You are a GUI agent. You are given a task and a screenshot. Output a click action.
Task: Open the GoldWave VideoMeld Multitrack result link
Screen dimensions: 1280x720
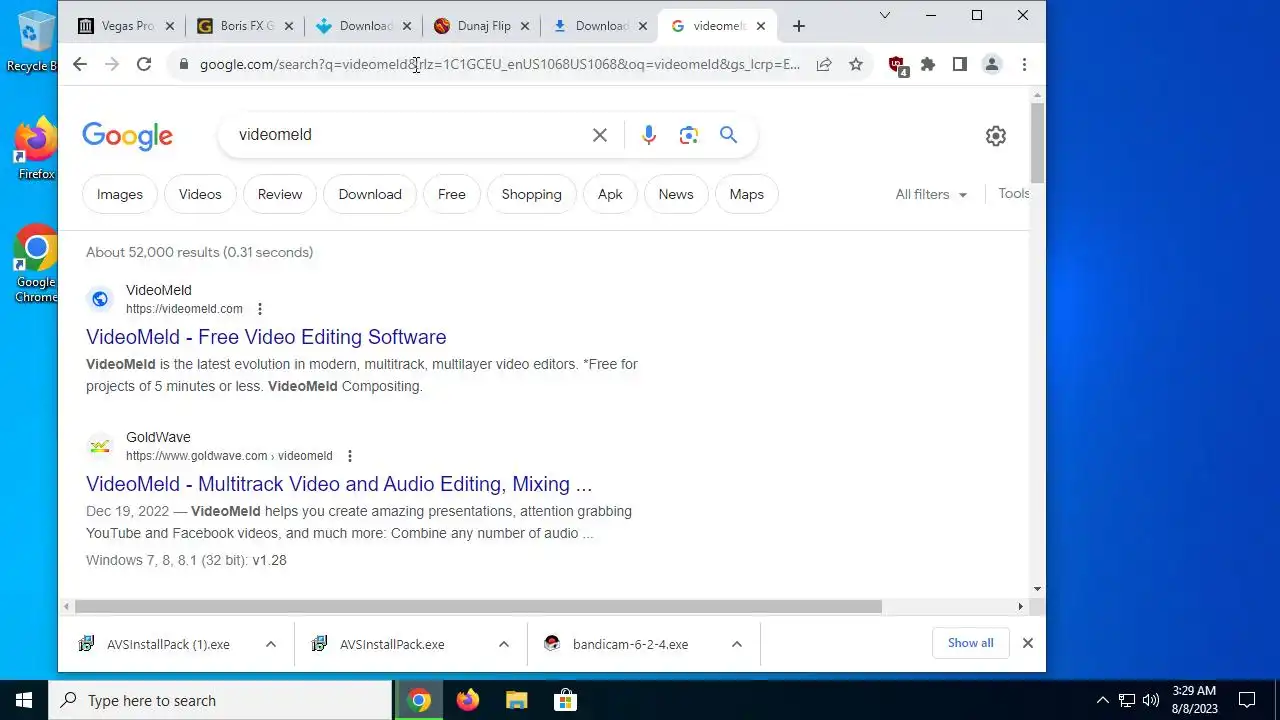339,484
